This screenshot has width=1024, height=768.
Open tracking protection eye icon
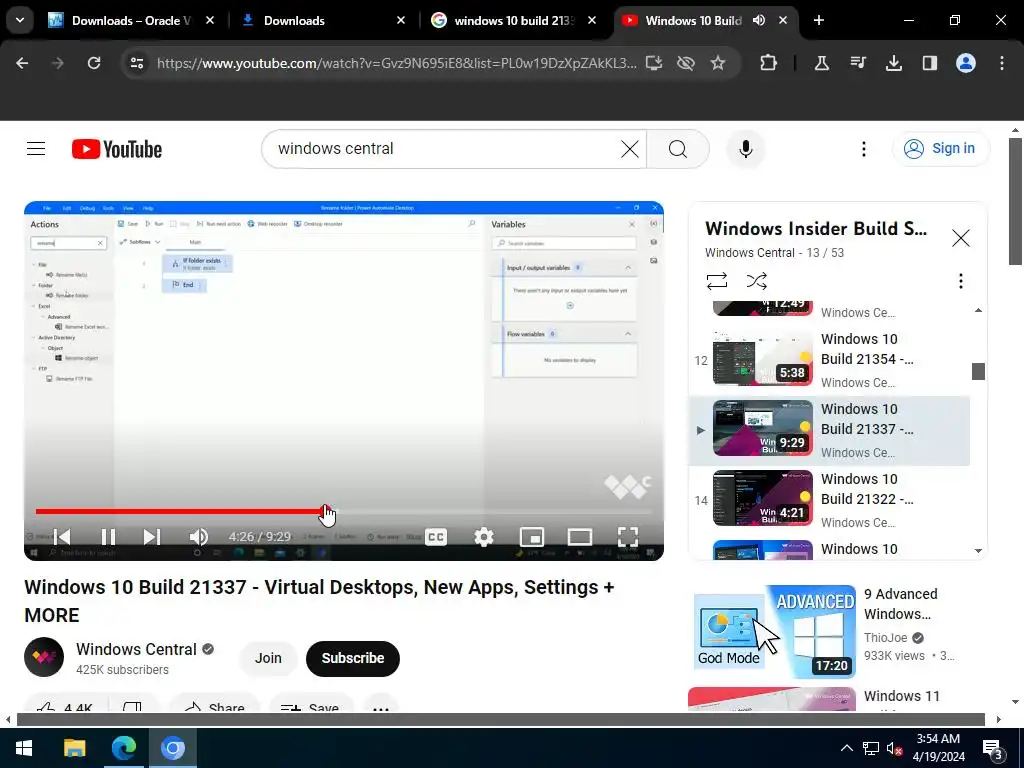pos(686,63)
